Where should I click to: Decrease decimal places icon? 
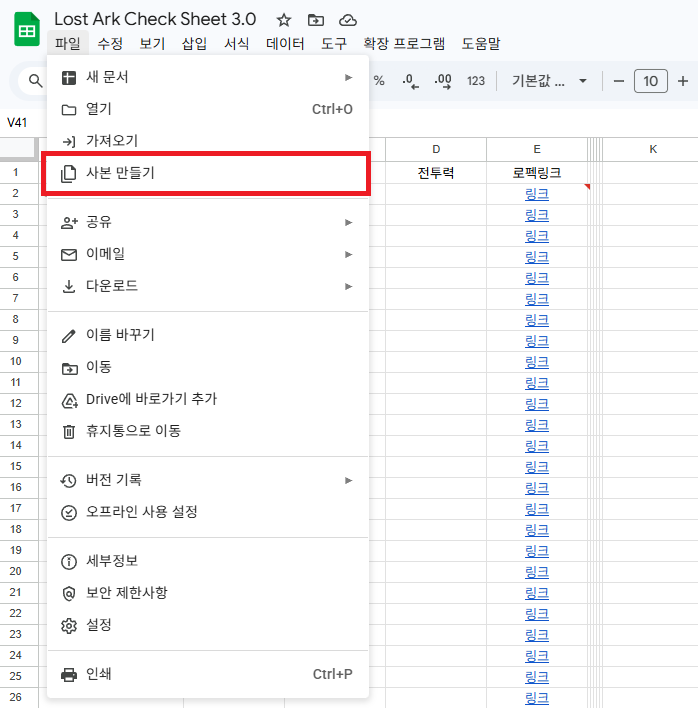coord(410,81)
